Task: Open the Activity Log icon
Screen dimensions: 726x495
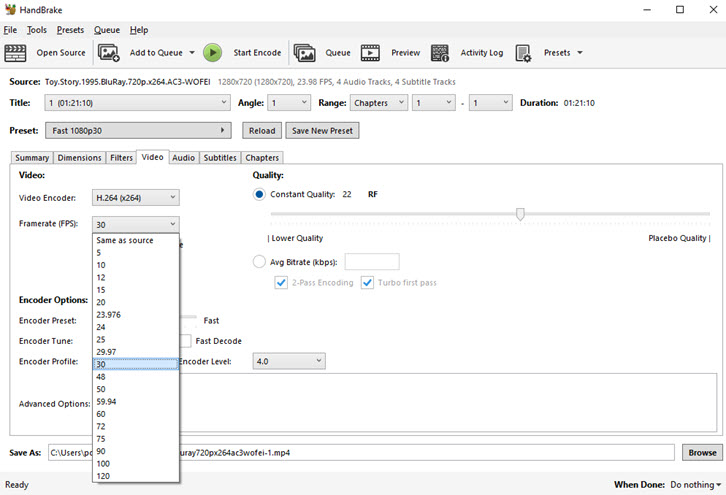Action: [x=440, y=53]
